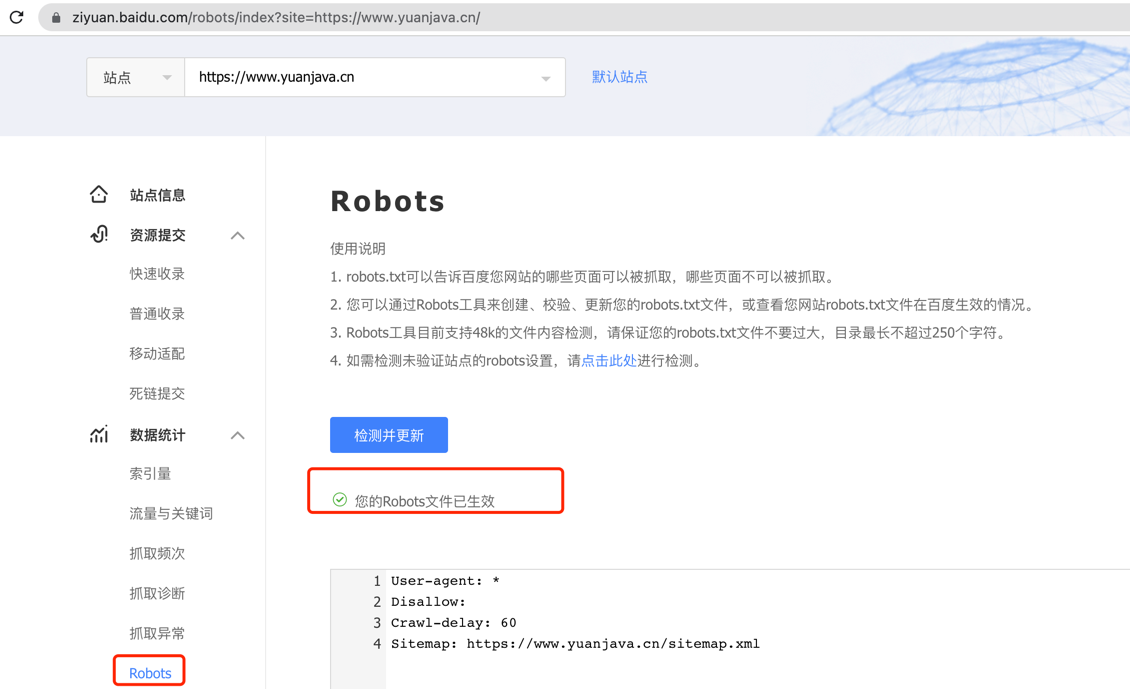This screenshot has height=689, width=1130.
Task: Open 快速收录 in sidebar
Action: pos(157,274)
